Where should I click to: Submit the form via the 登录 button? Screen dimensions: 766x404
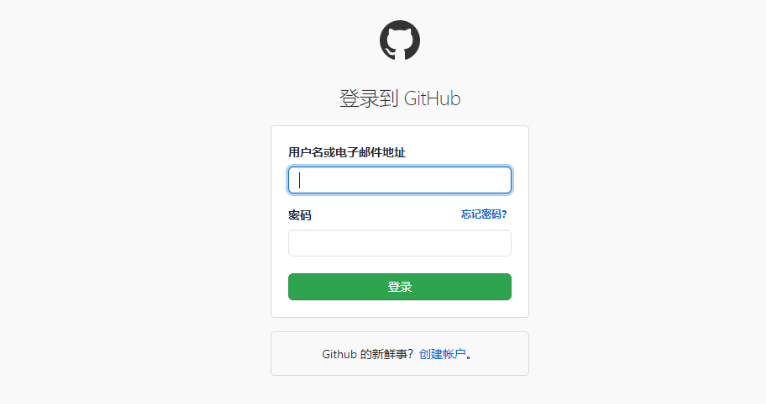coord(400,287)
